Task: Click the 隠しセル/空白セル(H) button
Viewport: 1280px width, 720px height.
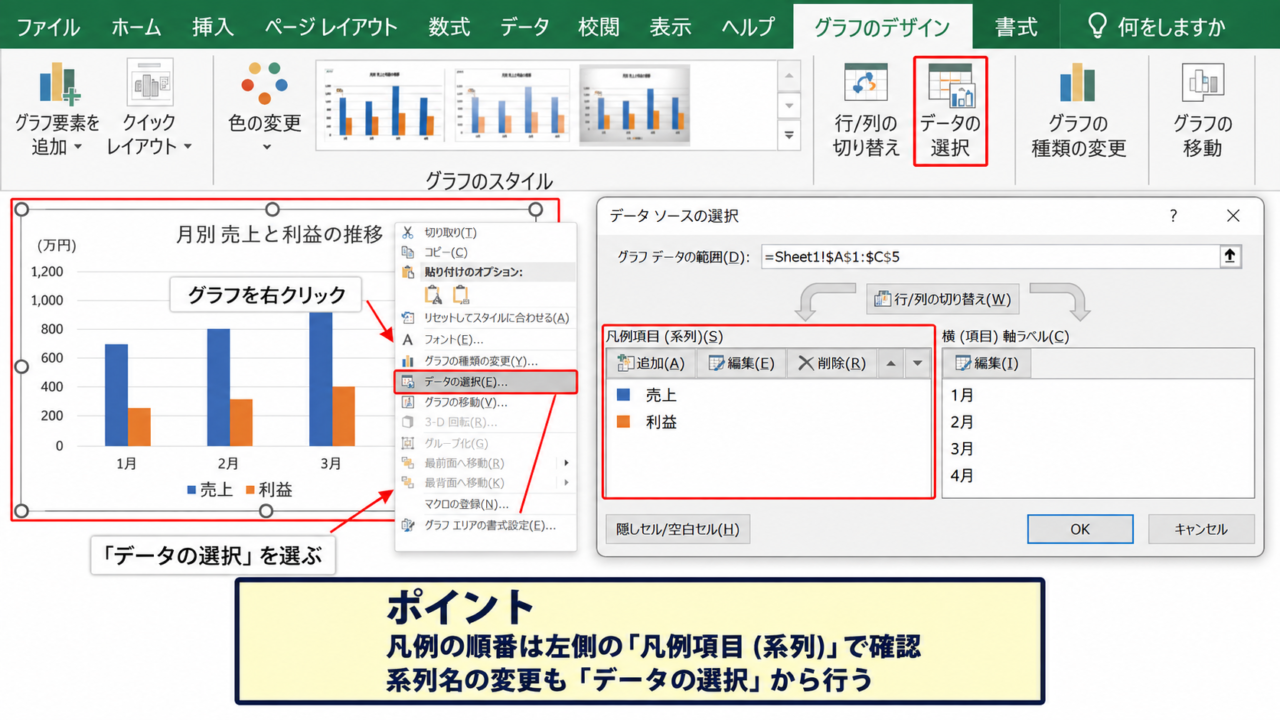Action: [678, 530]
